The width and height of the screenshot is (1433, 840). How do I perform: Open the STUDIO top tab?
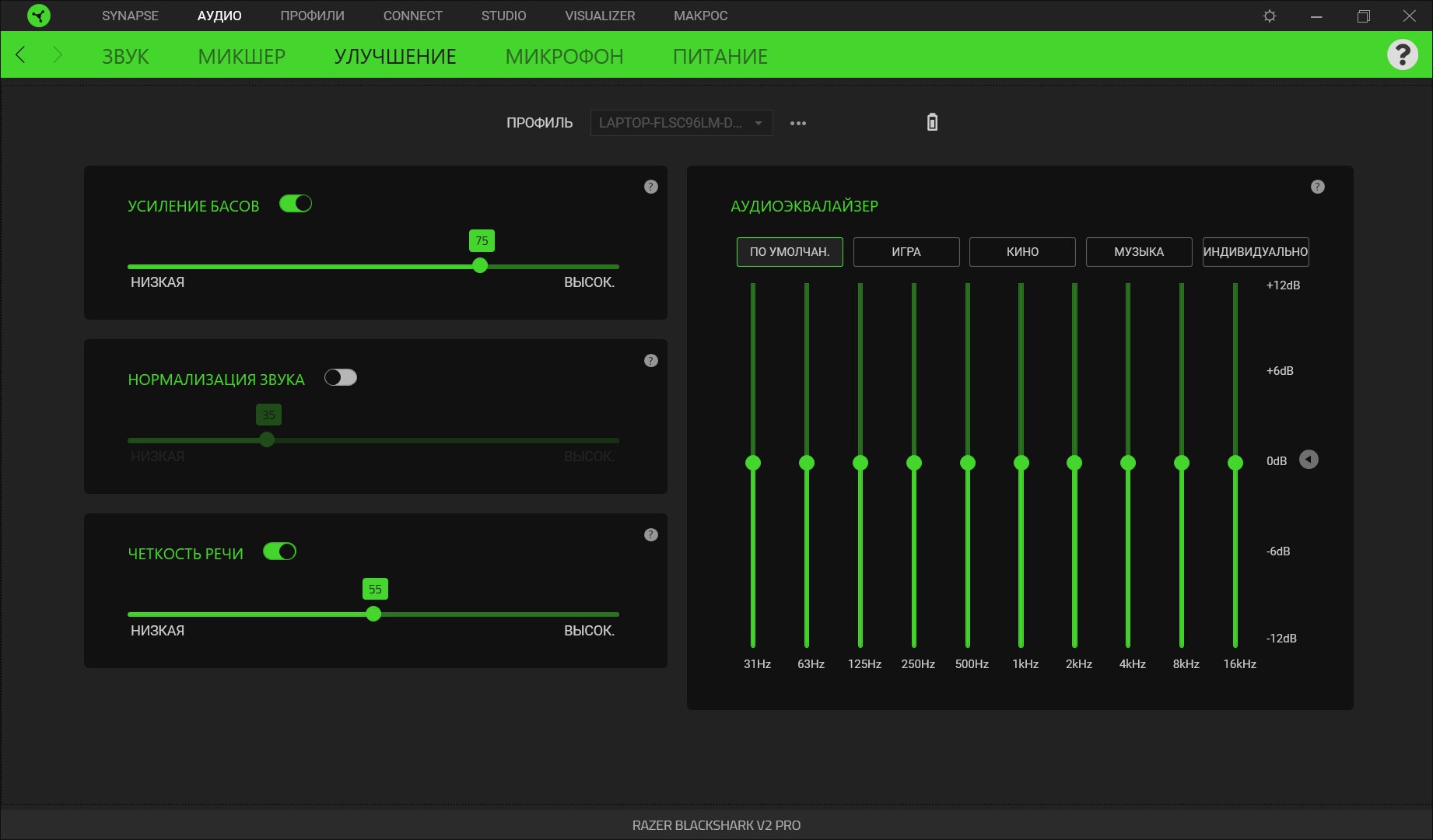pyautogui.click(x=503, y=16)
